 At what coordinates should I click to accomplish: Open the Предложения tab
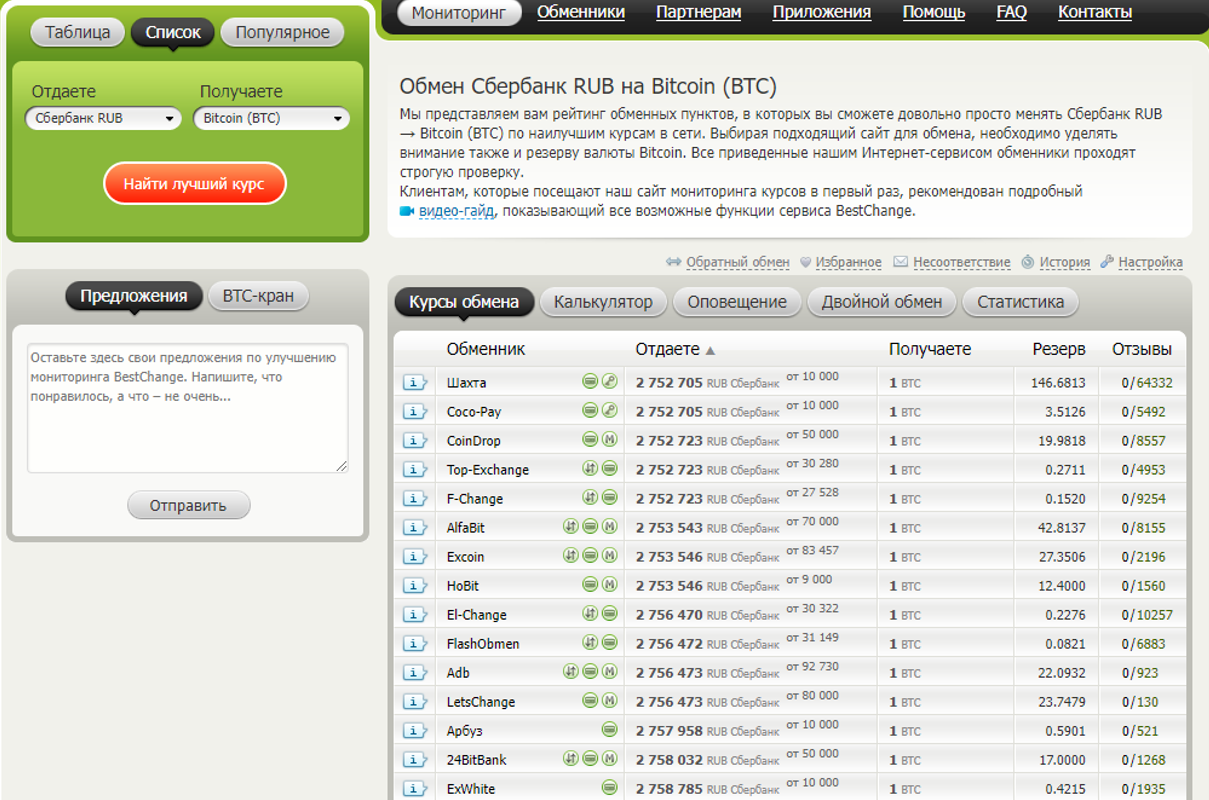point(134,296)
